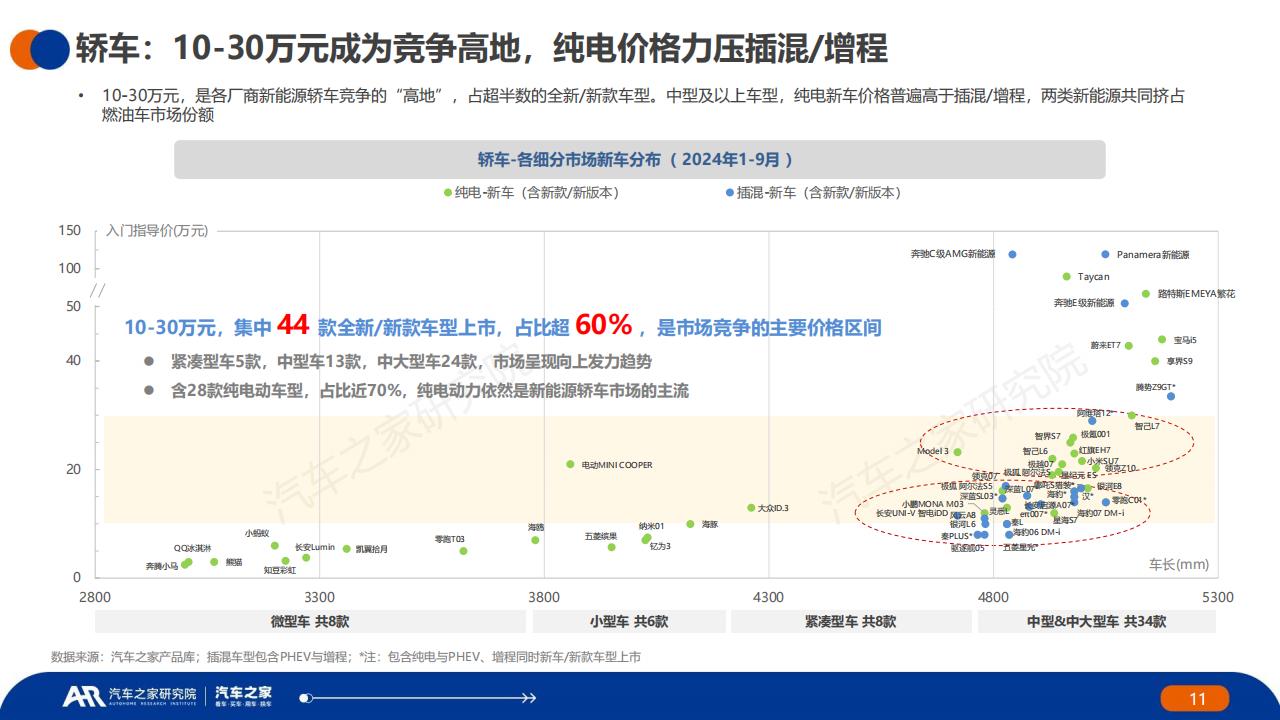Click the 3800 tick on the length axis
The image size is (1280, 720).
(x=544, y=597)
